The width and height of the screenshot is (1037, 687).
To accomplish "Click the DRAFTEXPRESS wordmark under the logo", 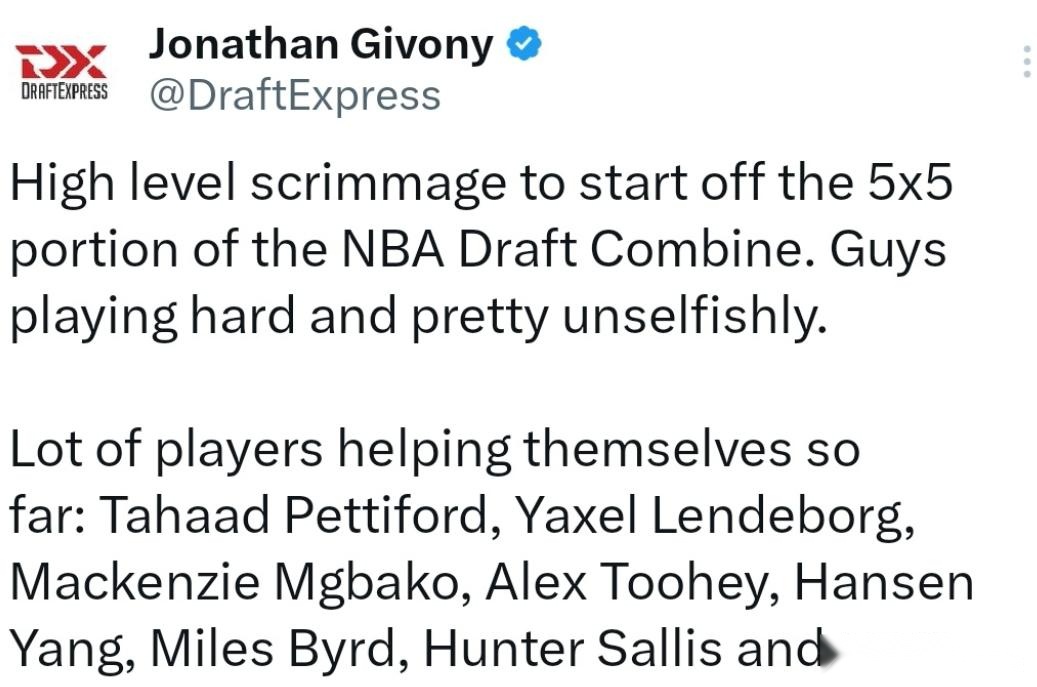I will point(64,91).
